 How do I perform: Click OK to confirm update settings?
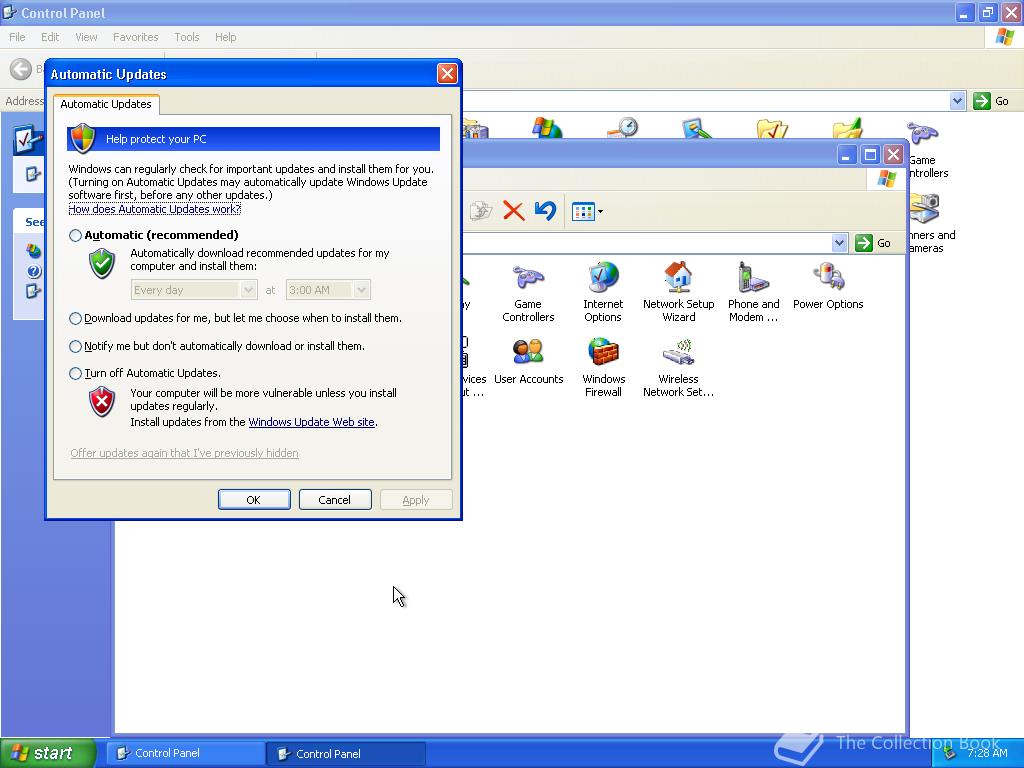(x=254, y=499)
